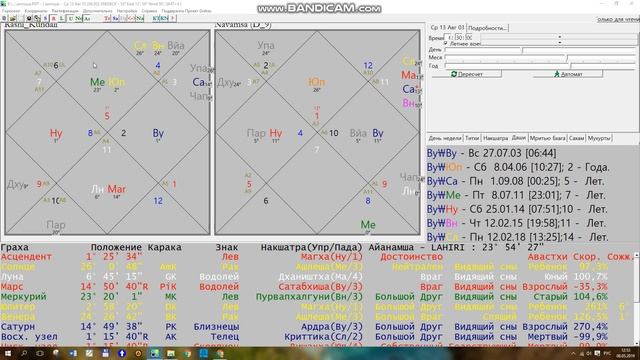Click the Go toolbar icon

[x=131, y=18]
